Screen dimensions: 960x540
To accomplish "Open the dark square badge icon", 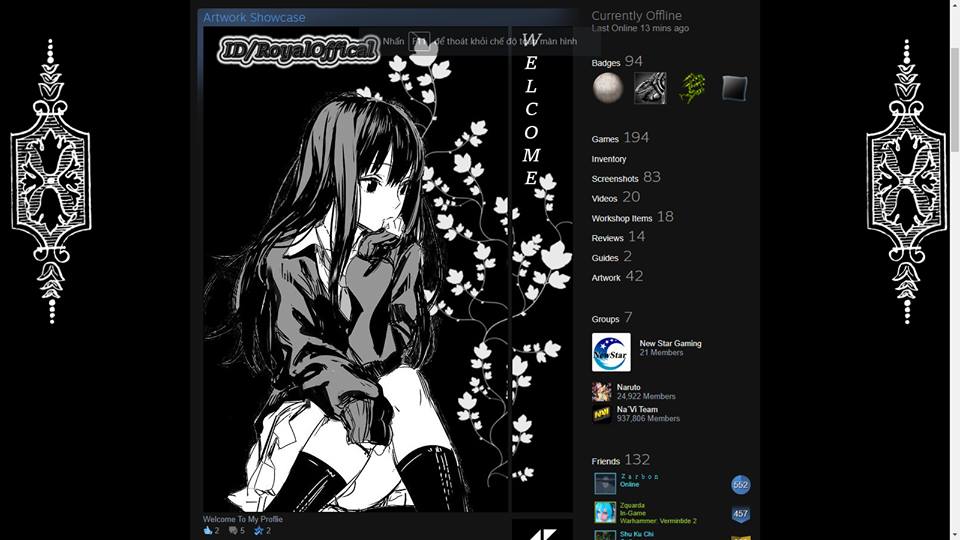I will 734,88.
